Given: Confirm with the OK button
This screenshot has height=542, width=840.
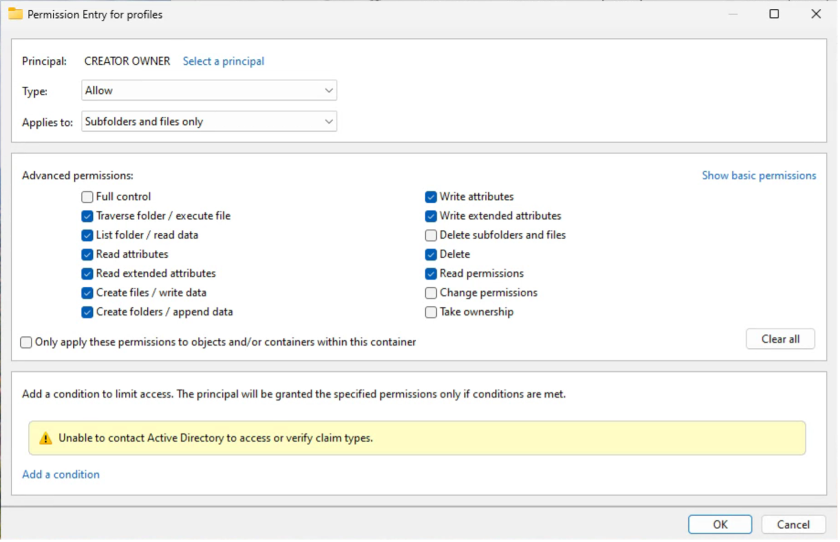Looking at the screenshot, I should coord(720,524).
